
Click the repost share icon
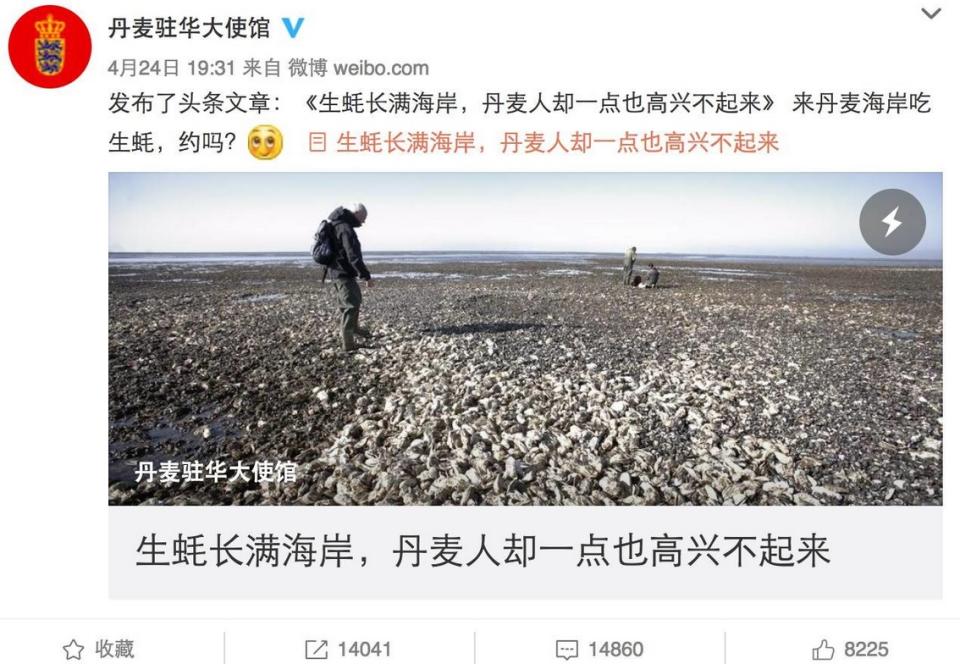coord(316,649)
